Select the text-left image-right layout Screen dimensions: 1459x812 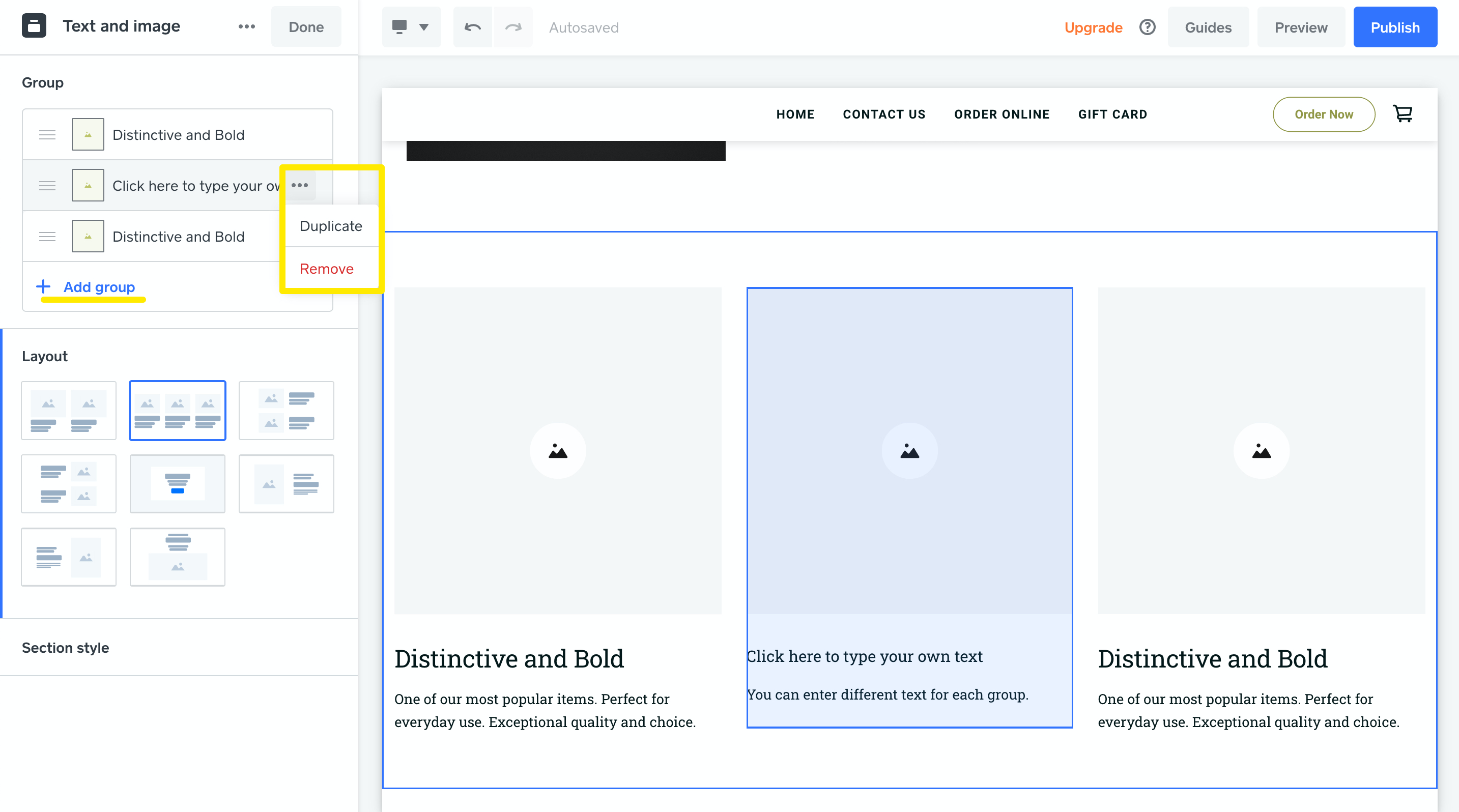point(69,557)
